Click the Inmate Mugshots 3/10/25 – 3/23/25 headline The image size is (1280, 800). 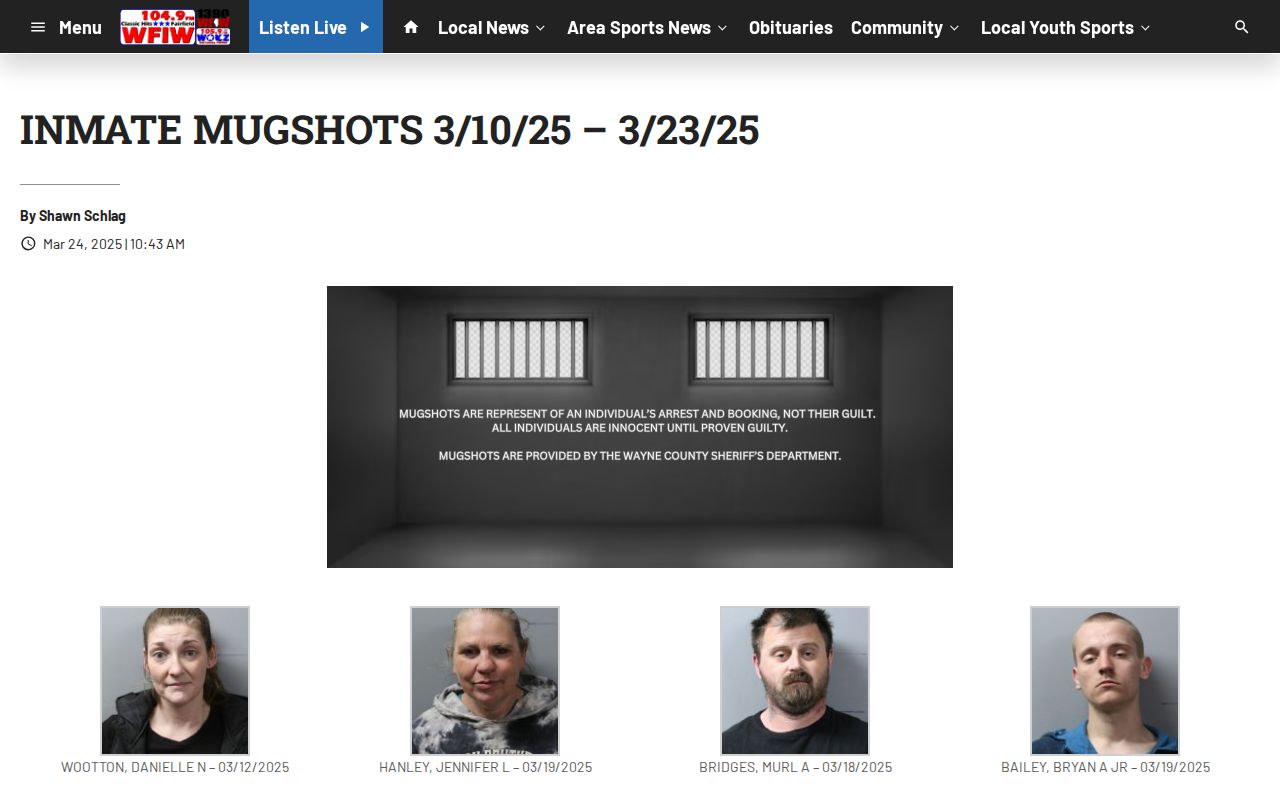390,130
